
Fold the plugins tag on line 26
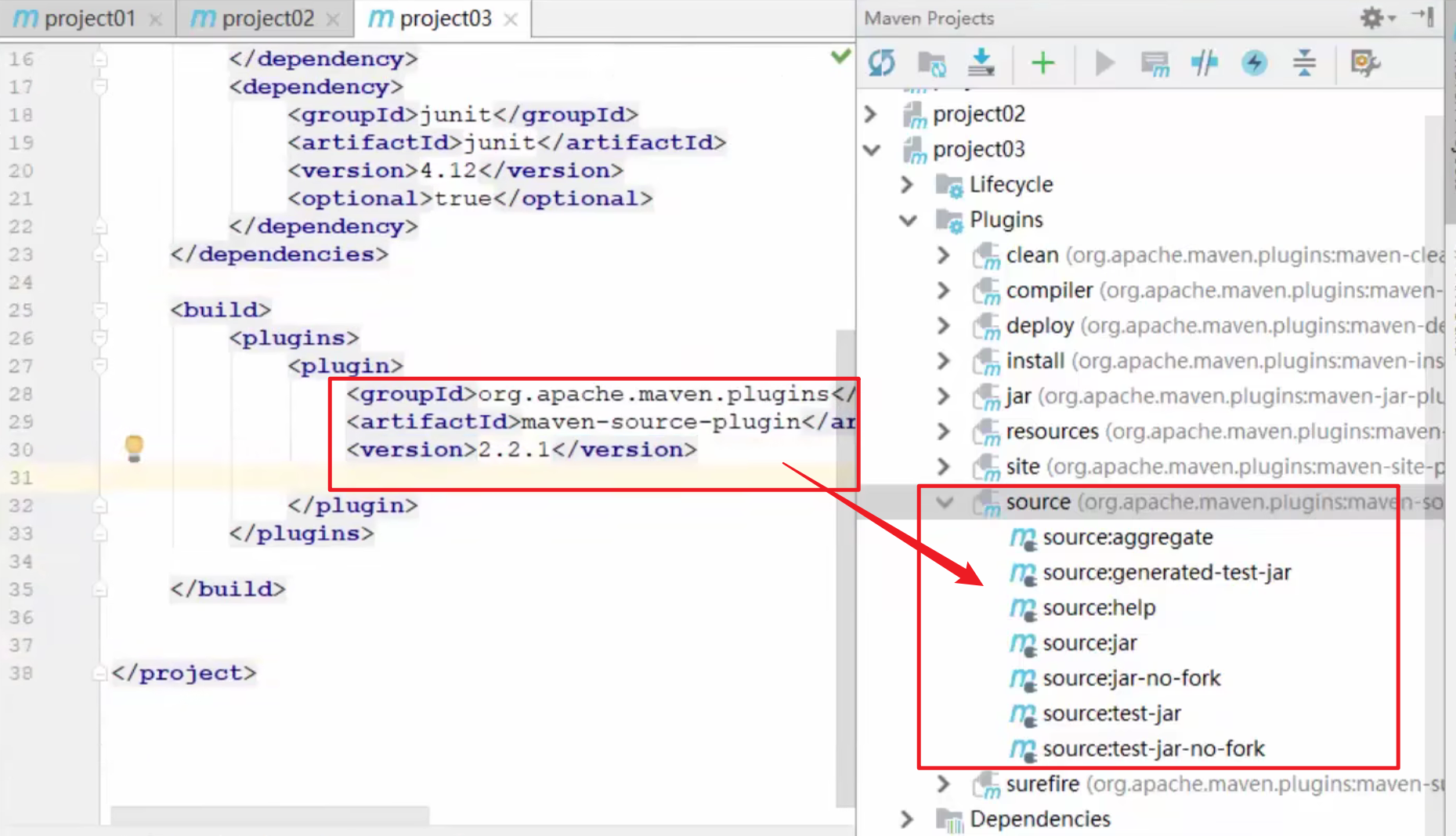(x=99, y=338)
